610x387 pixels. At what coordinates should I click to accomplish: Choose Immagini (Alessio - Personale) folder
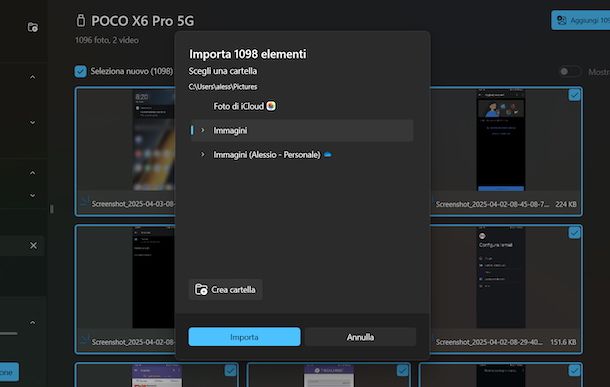coord(267,154)
